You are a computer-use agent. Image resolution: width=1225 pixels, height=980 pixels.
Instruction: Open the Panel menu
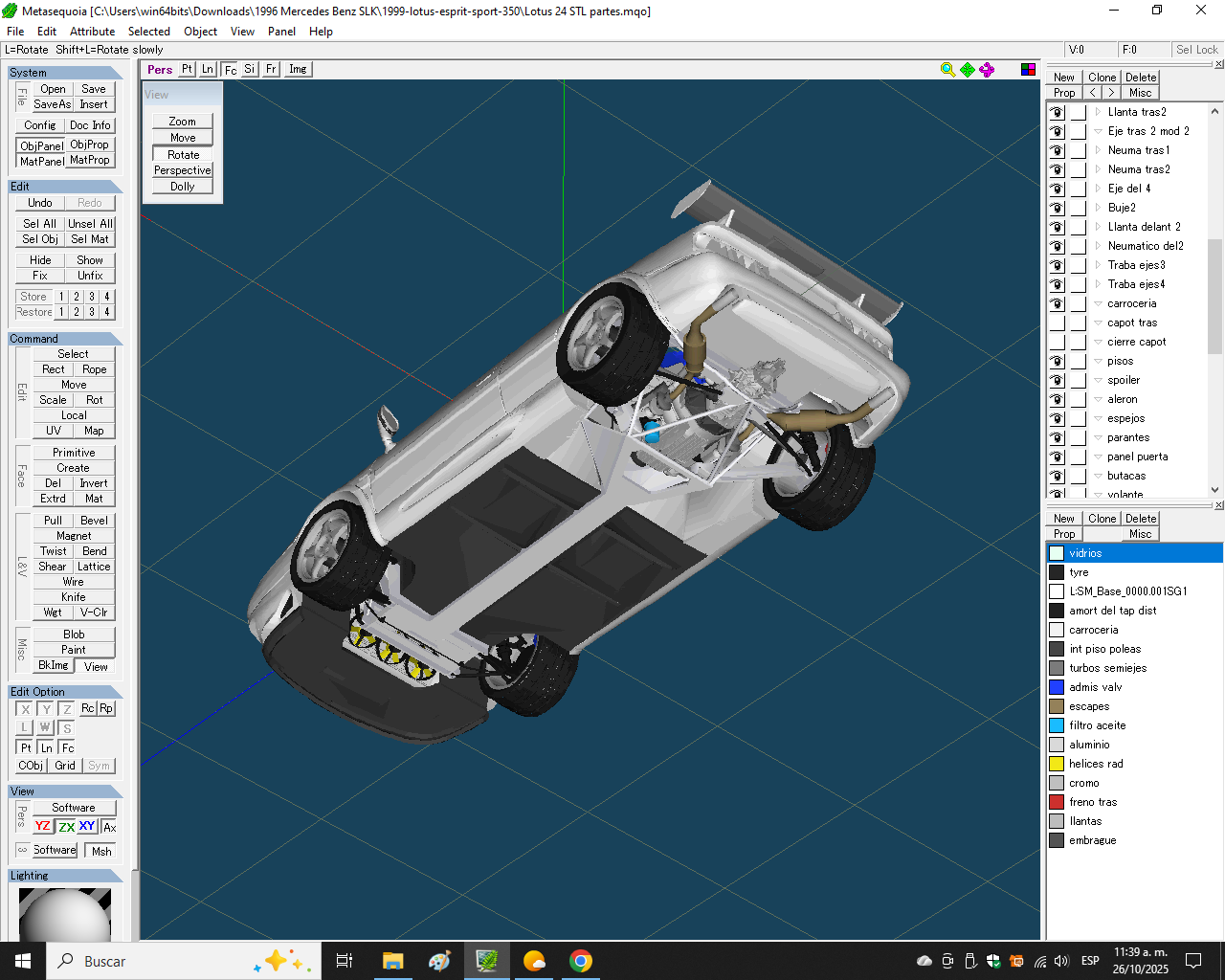pos(281,32)
